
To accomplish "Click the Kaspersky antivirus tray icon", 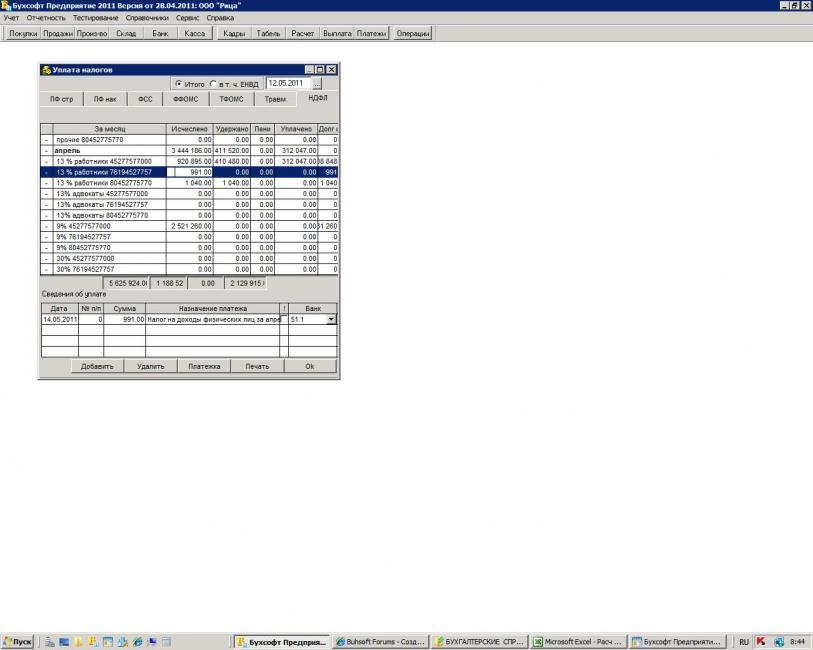I will (x=761, y=641).
